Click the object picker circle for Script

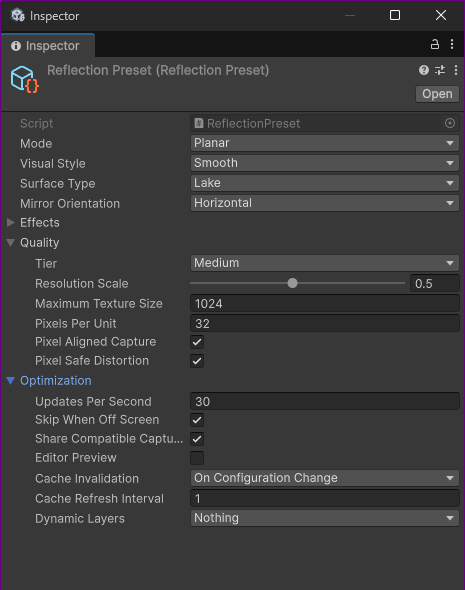pos(450,123)
